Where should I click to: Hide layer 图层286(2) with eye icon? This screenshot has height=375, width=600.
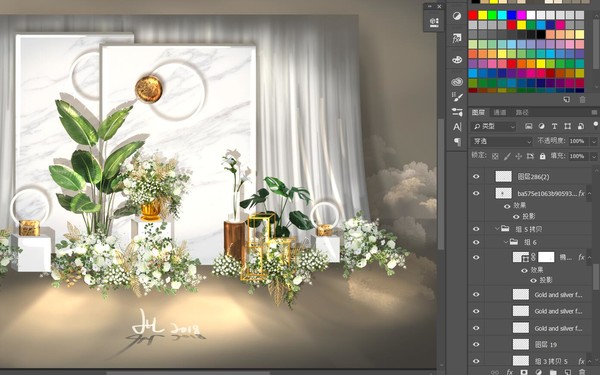476,176
